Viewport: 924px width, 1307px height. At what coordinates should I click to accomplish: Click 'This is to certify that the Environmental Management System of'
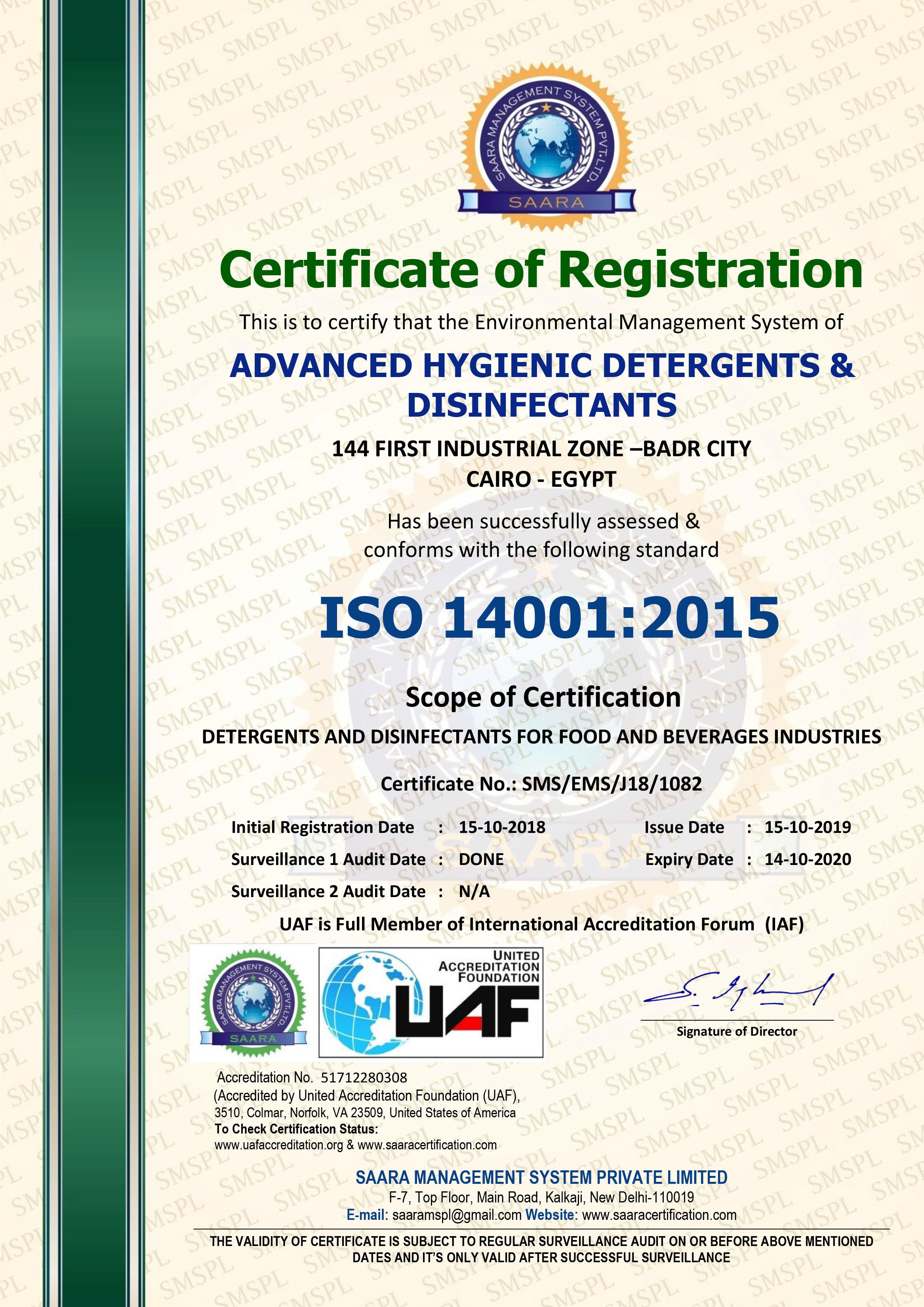click(x=541, y=323)
